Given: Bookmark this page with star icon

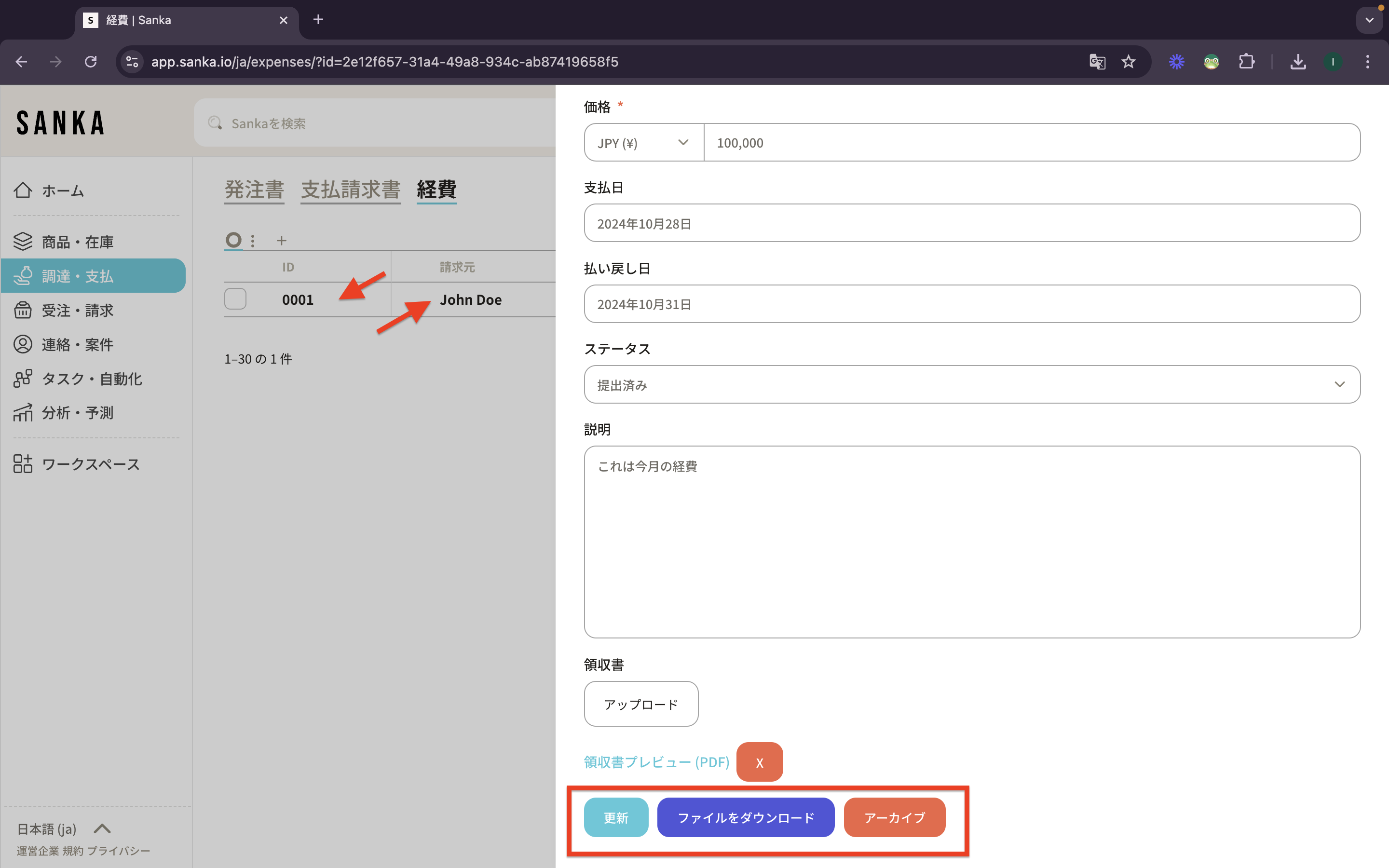Looking at the screenshot, I should click(x=1129, y=61).
